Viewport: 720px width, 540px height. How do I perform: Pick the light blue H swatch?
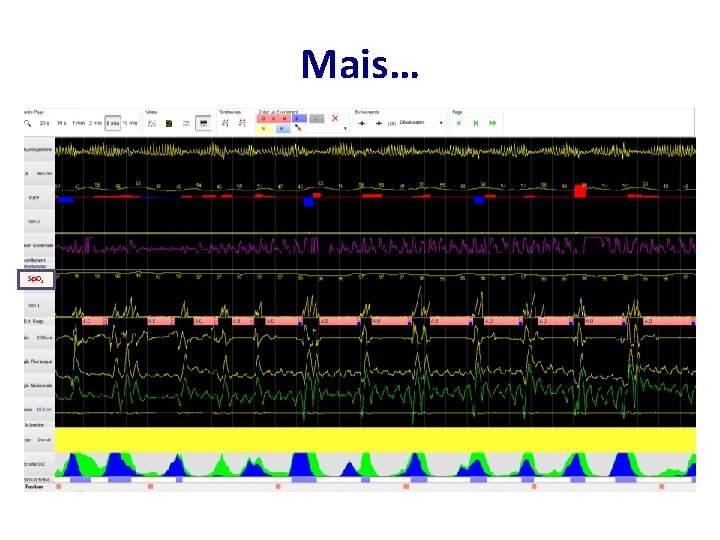(282, 129)
